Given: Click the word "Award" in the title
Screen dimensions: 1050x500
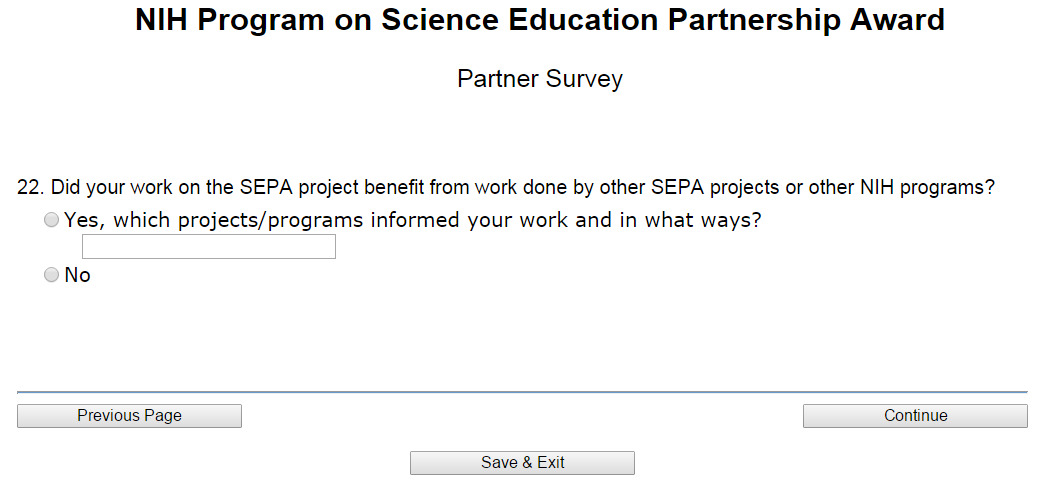Looking at the screenshot, I should pyautogui.click(x=896, y=21).
